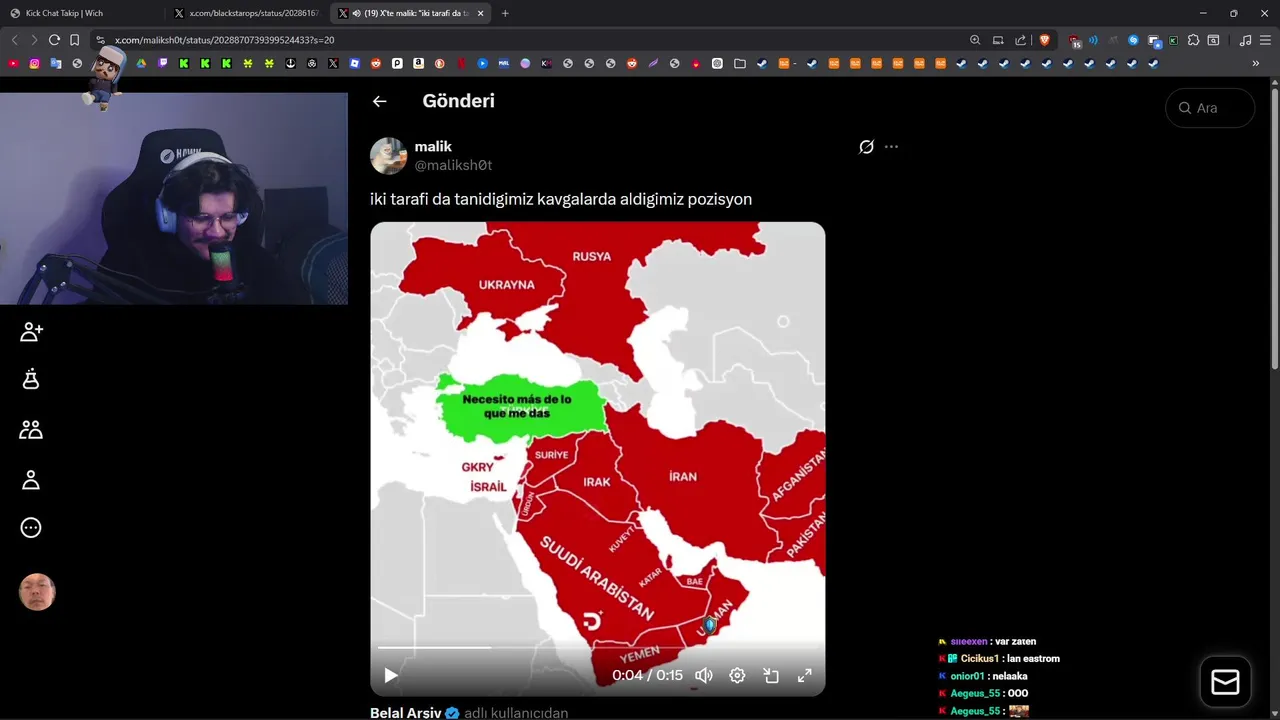Click the Ara search field
The height and width of the screenshot is (720, 1280).
coord(1210,108)
